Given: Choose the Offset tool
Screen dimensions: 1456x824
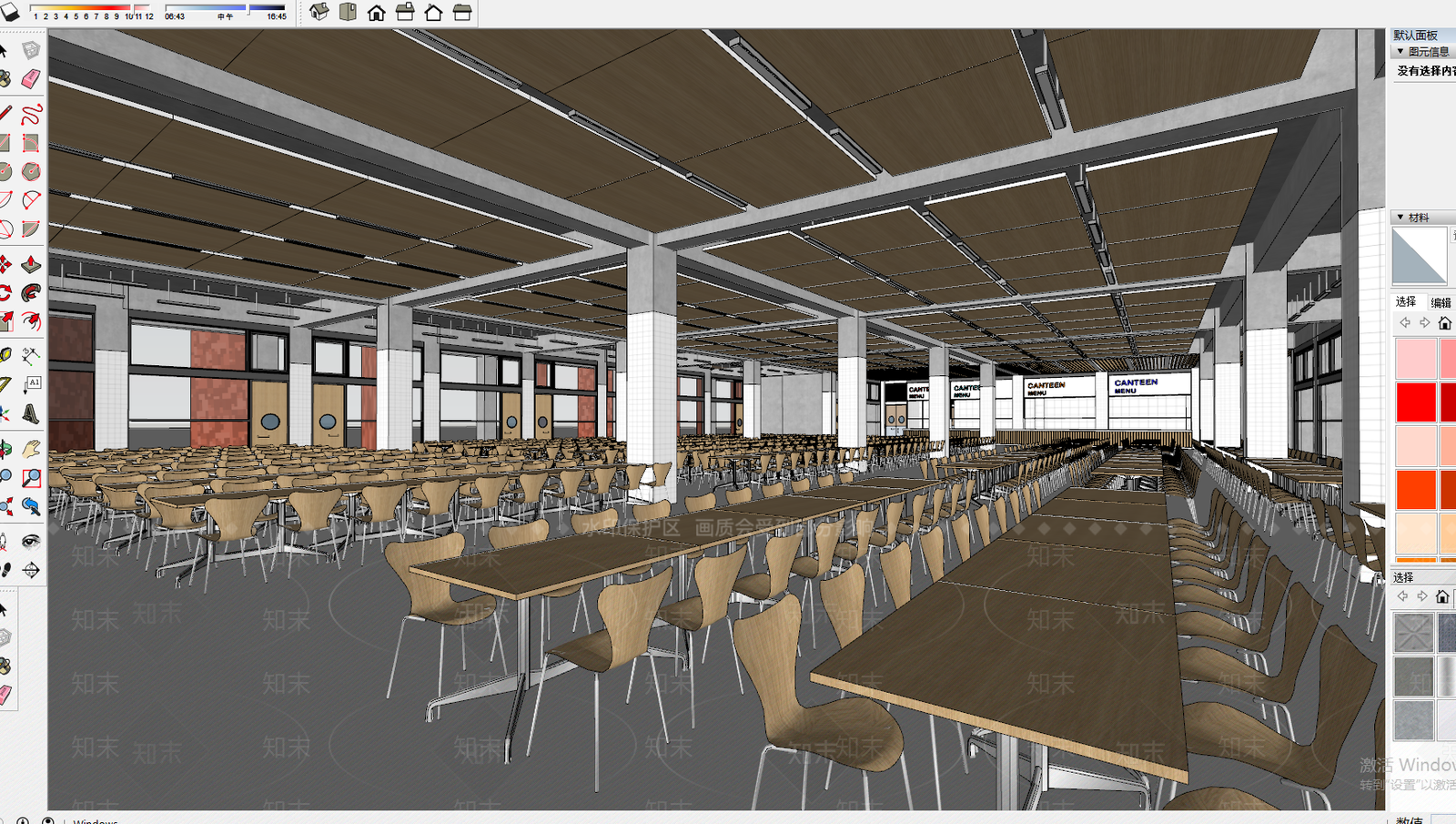Looking at the screenshot, I should point(31,320).
